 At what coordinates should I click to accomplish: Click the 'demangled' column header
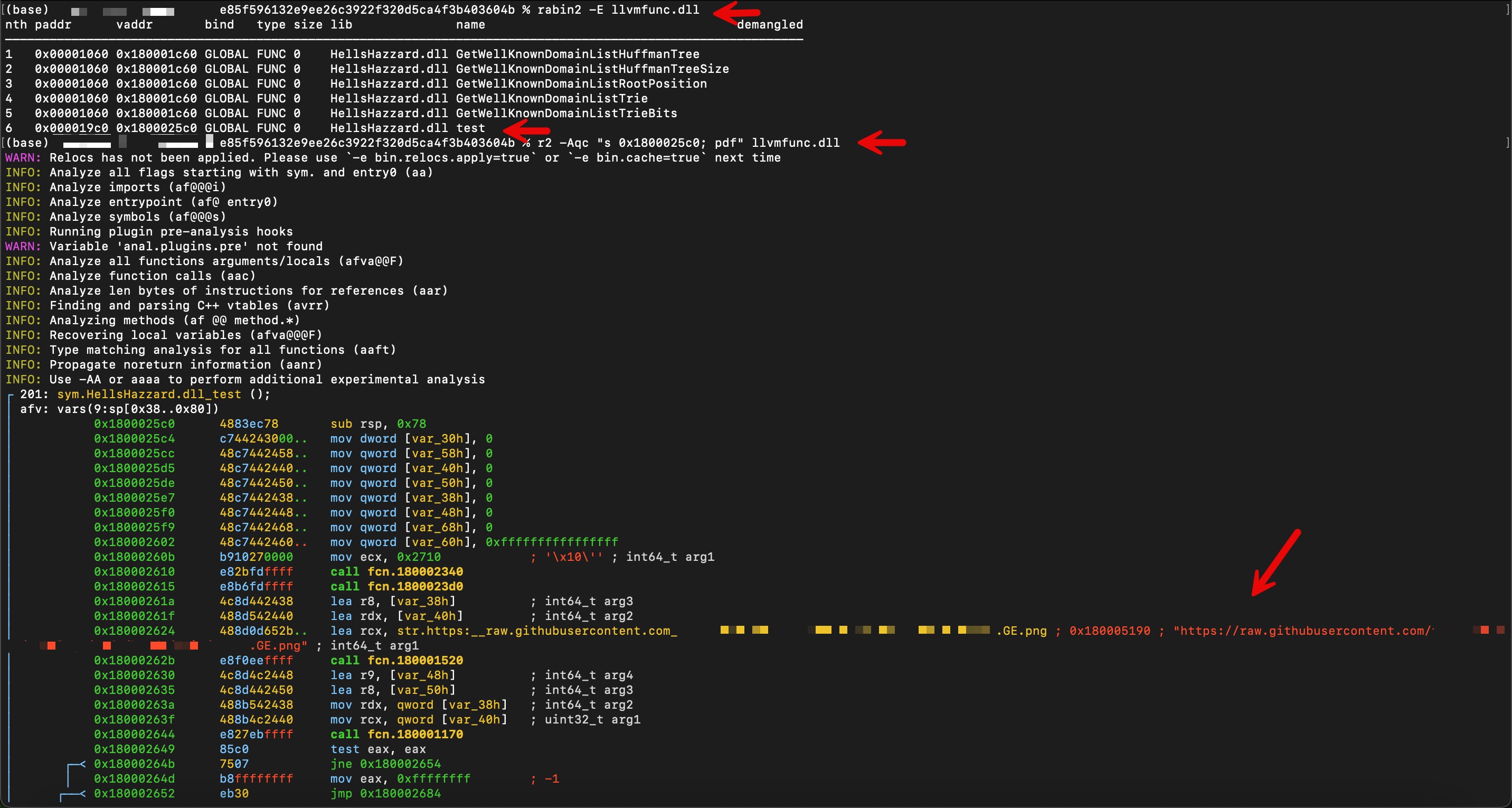click(770, 25)
